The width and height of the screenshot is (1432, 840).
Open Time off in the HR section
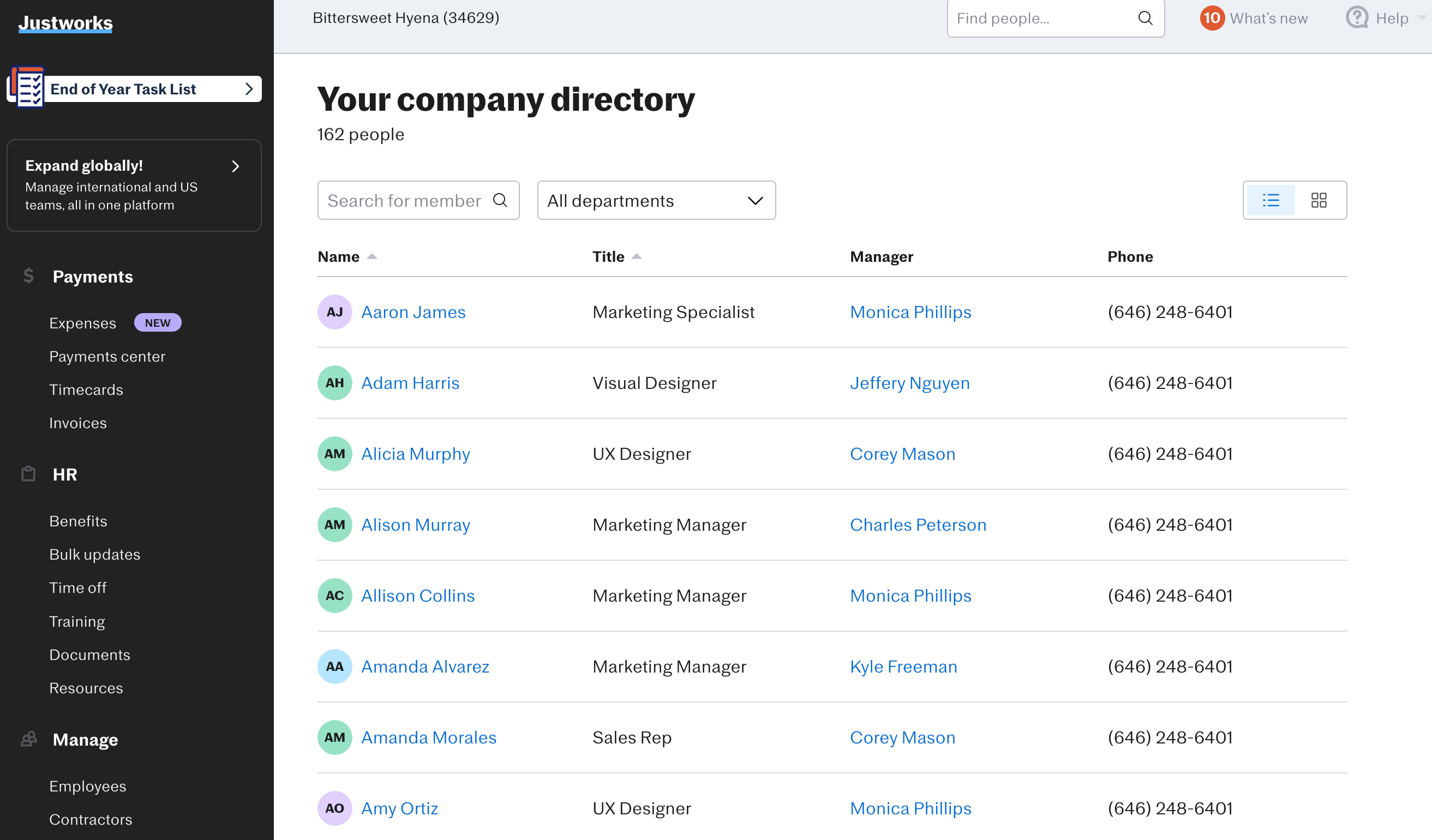pos(78,587)
